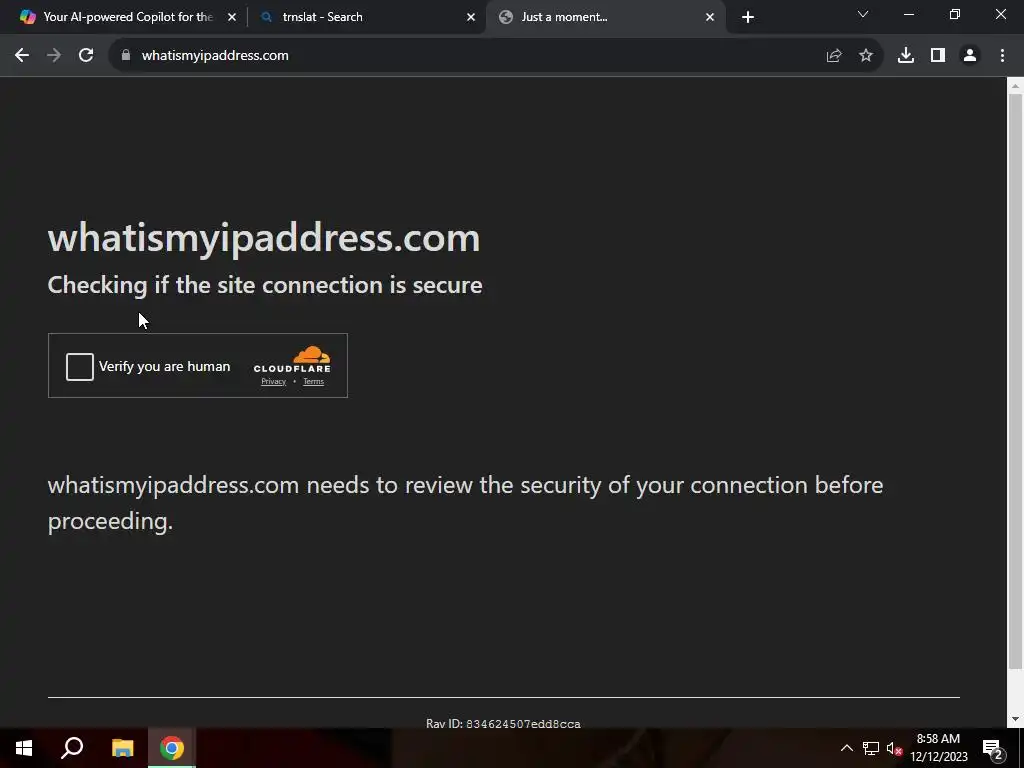Switch to the trnslat - Search tab

click(367, 17)
